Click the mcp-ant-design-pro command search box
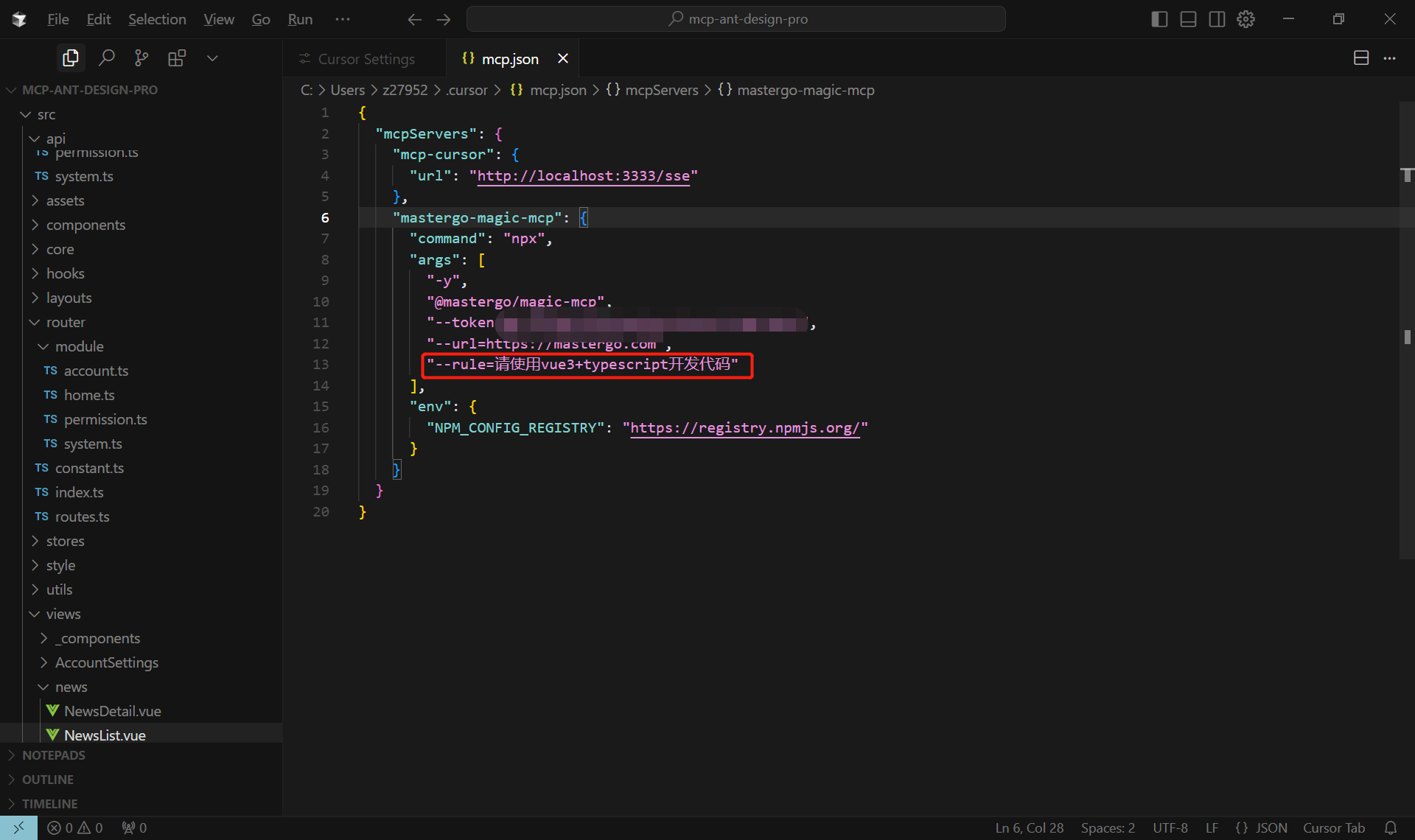1415x840 pixels. [736, 19]
